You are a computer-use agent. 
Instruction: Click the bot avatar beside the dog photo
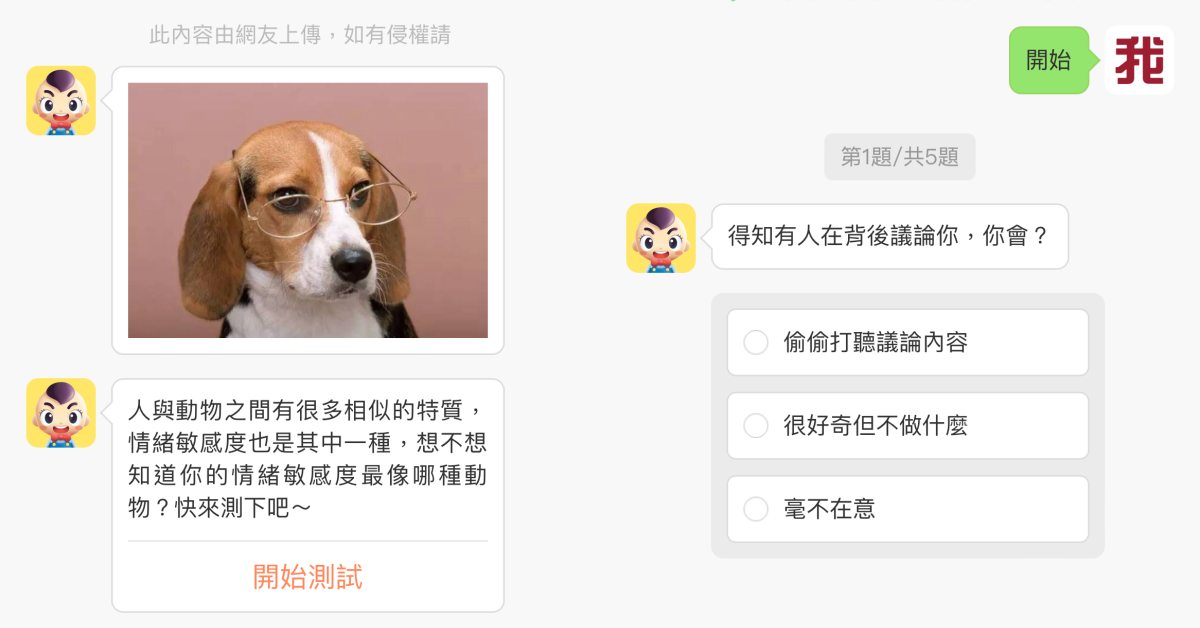click(x=61, y=100)
